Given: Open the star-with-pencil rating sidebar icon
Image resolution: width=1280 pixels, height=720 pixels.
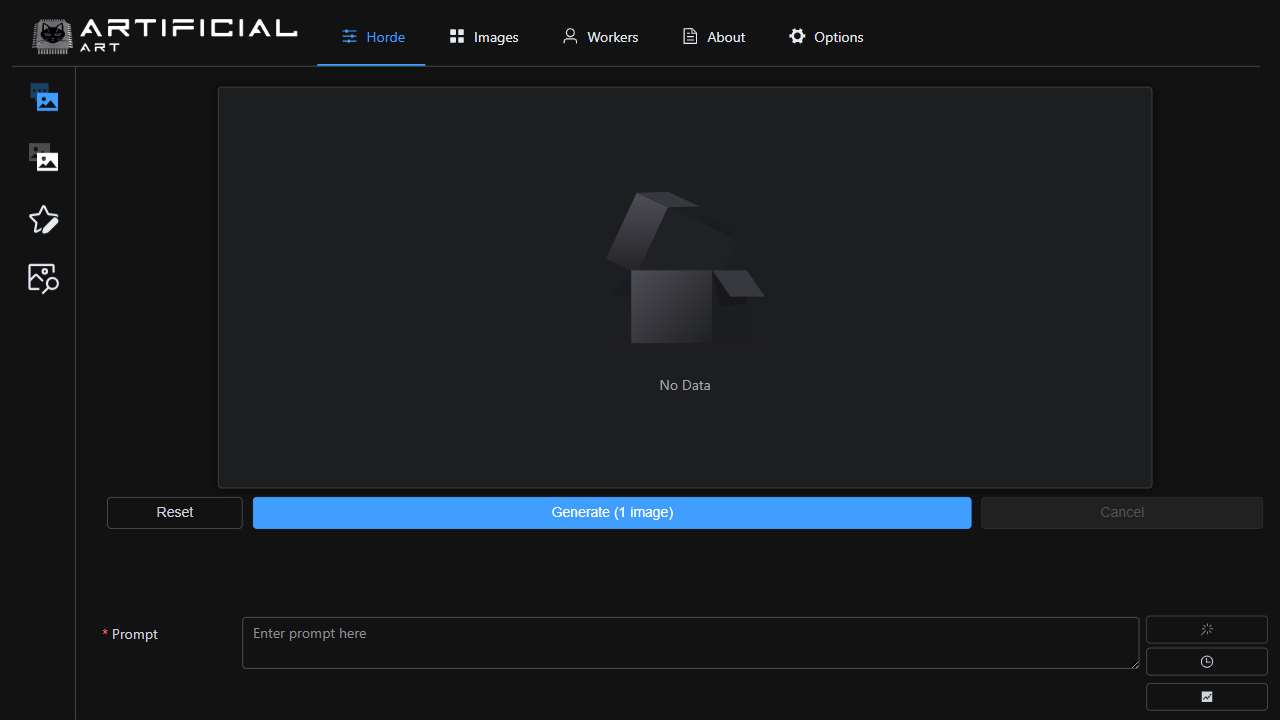Looking at the screenshot, I should pos(44,219).
